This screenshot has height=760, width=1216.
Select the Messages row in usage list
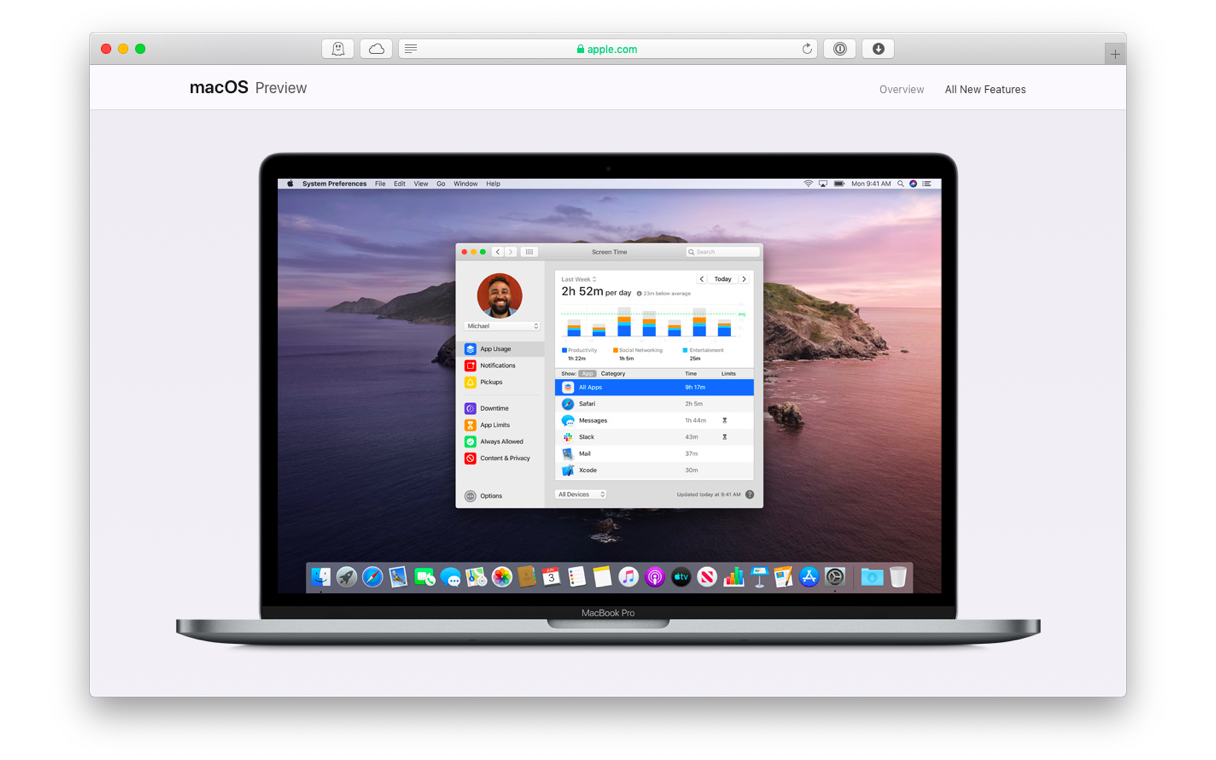[x=654, y=421]
